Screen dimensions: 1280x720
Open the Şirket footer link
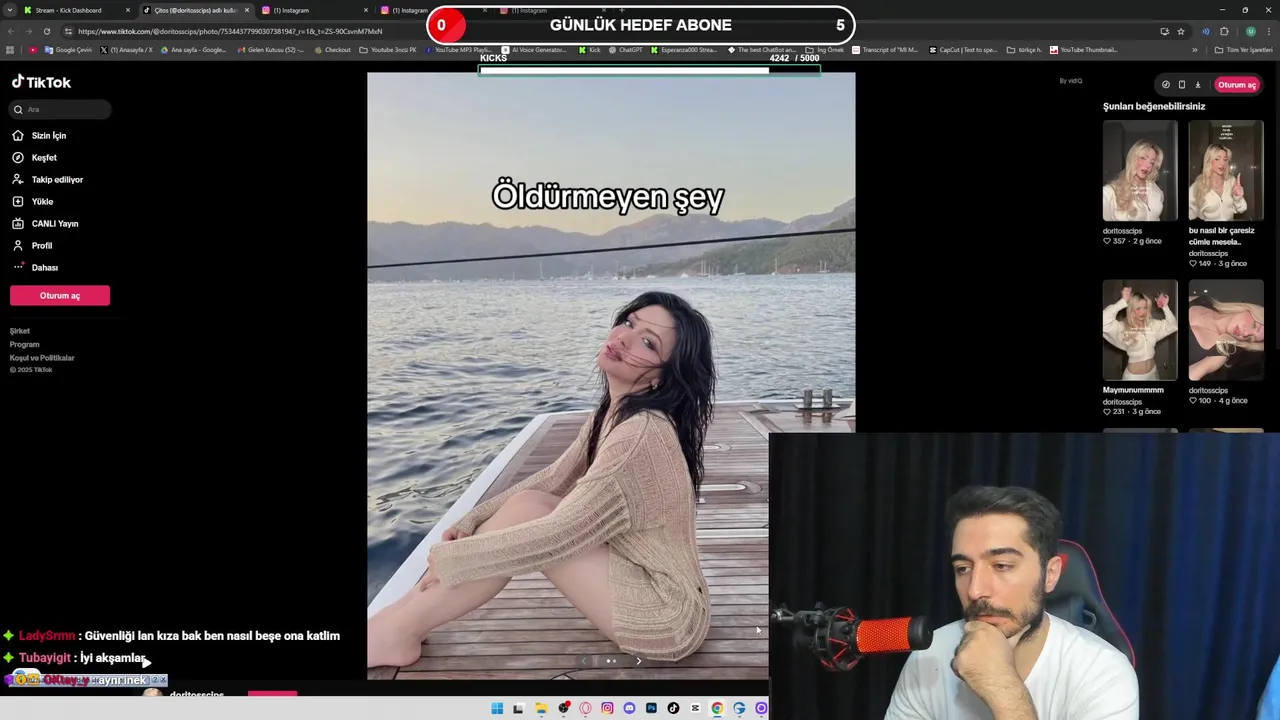(x=20, y=331)
